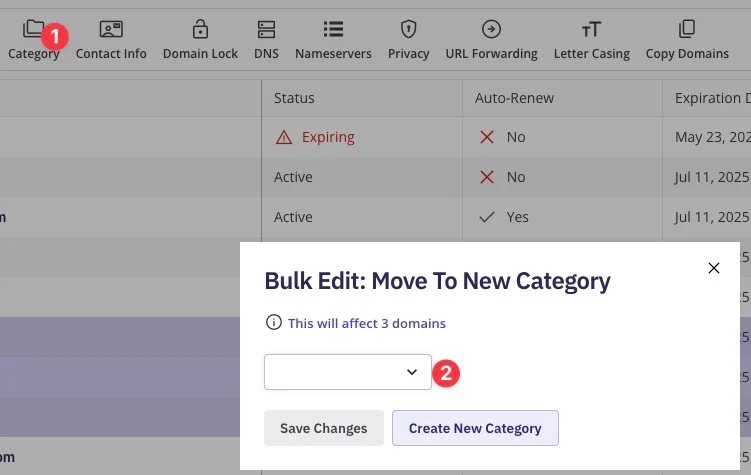This screenshot has height=475, width=751.
Task: Click the May 23 expiration date
Action: coord(713,137)
